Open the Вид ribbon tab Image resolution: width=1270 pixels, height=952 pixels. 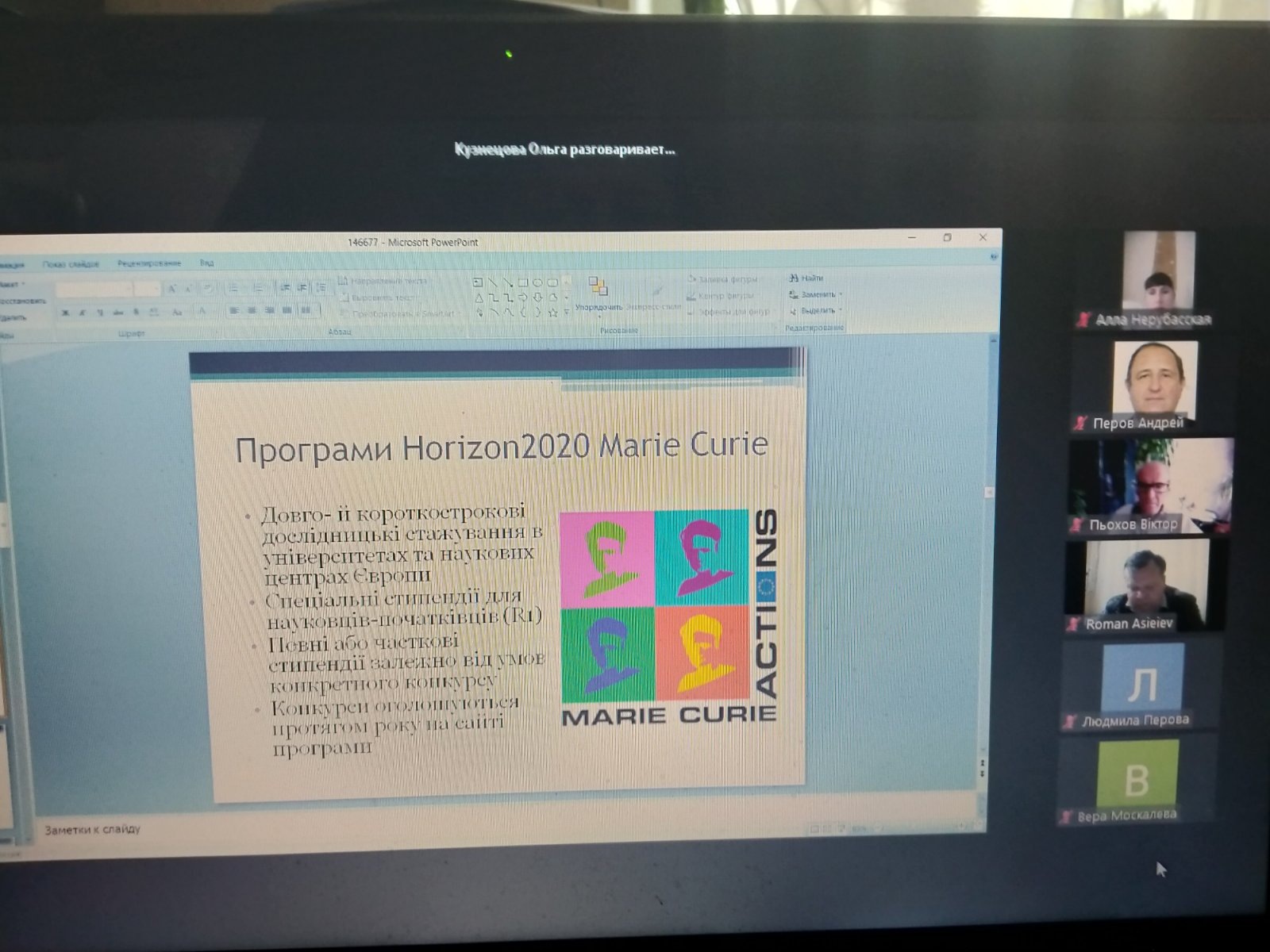tap(206, 263)
